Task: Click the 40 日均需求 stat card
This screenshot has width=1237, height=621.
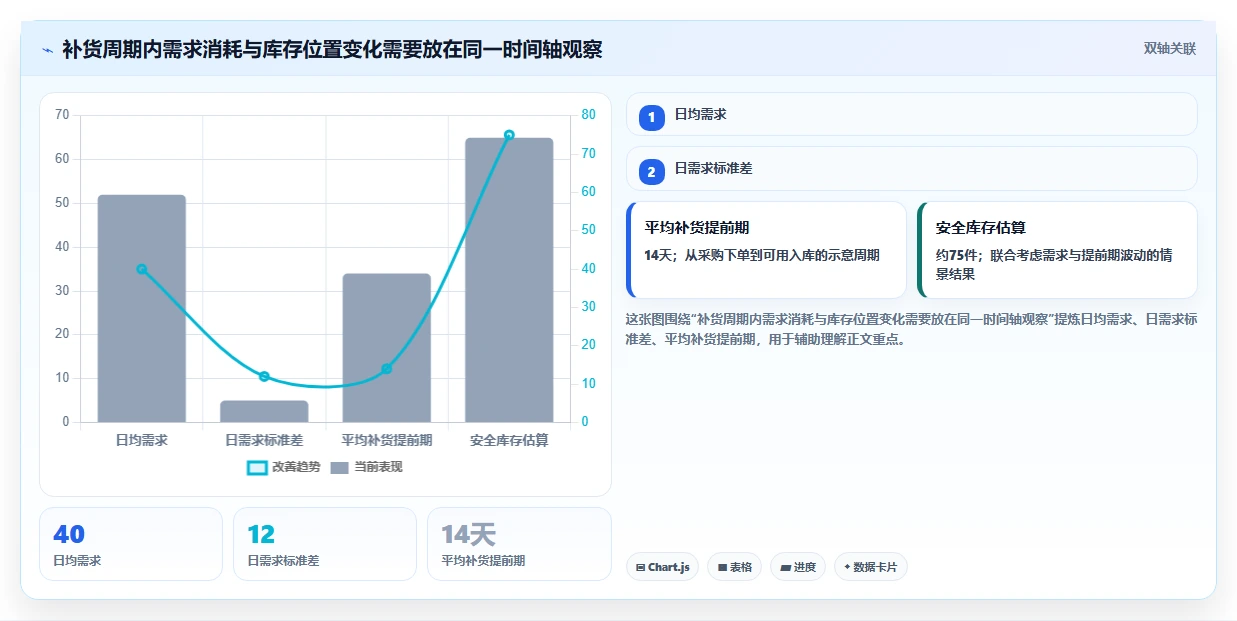Action: (x=131, y=544)
